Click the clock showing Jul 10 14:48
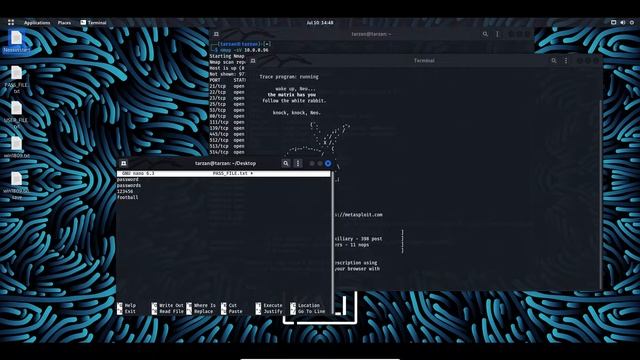640x360 pixels. click(320, 22)
